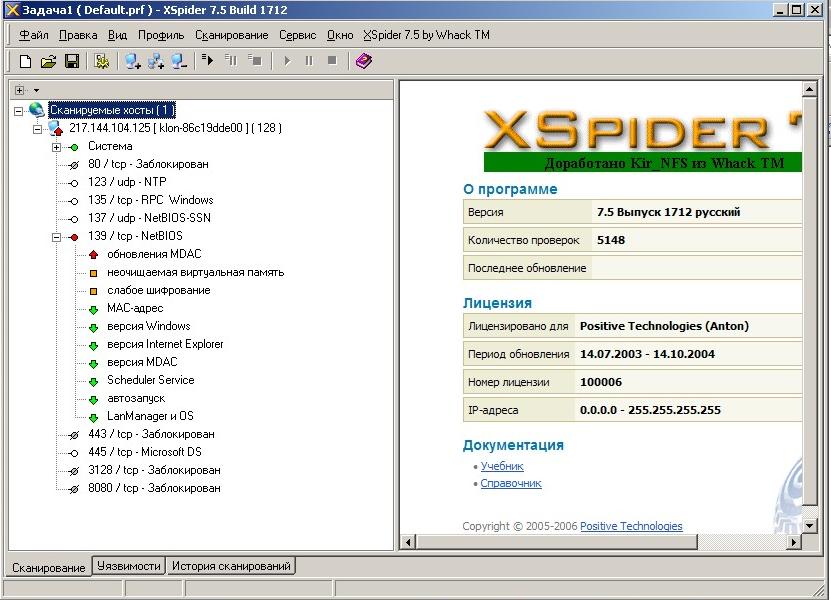Click the Remove host icon
Viewport: 831px width, 600px height.
[179, 61]
